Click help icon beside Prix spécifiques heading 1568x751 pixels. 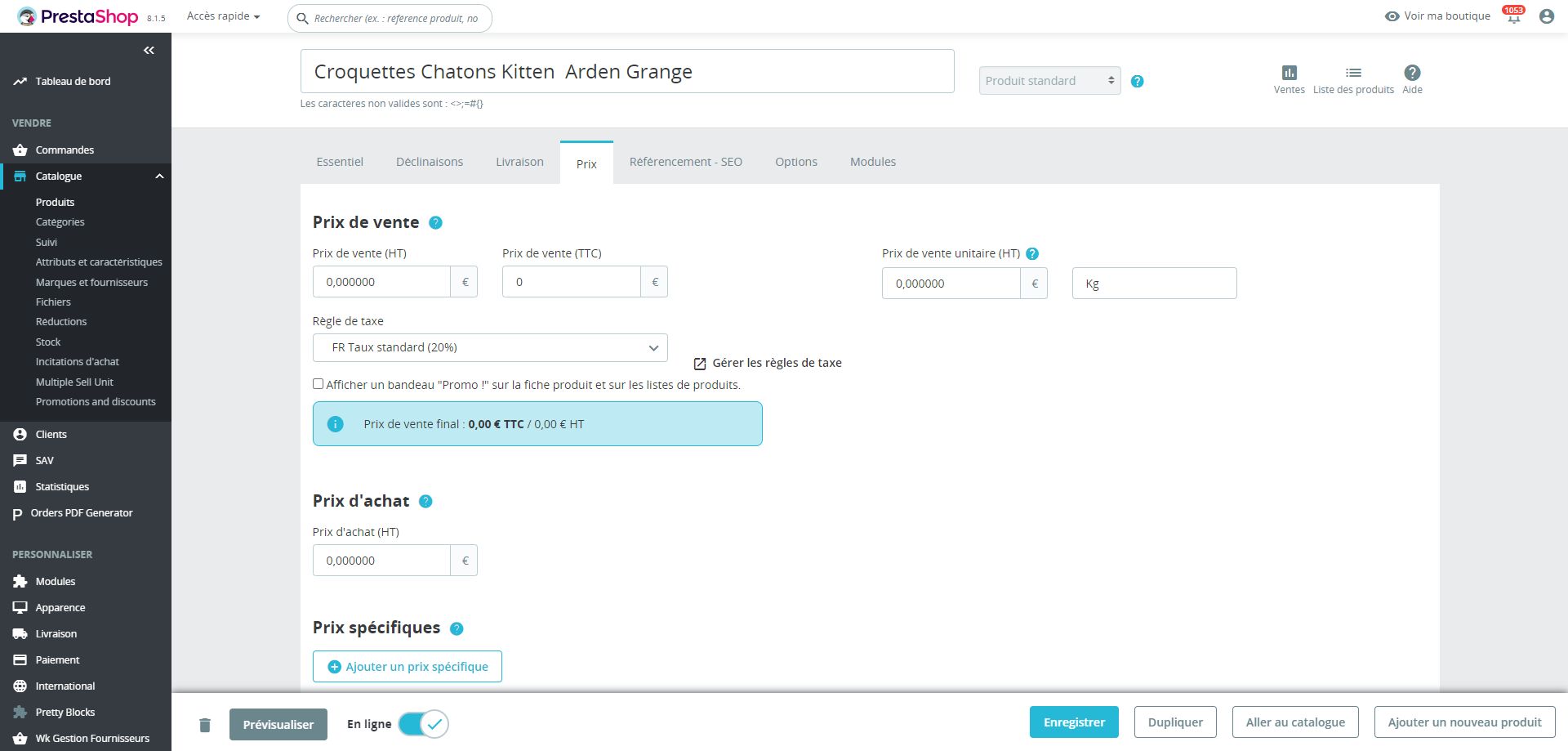pyautogui.click(x=457, y=628)
